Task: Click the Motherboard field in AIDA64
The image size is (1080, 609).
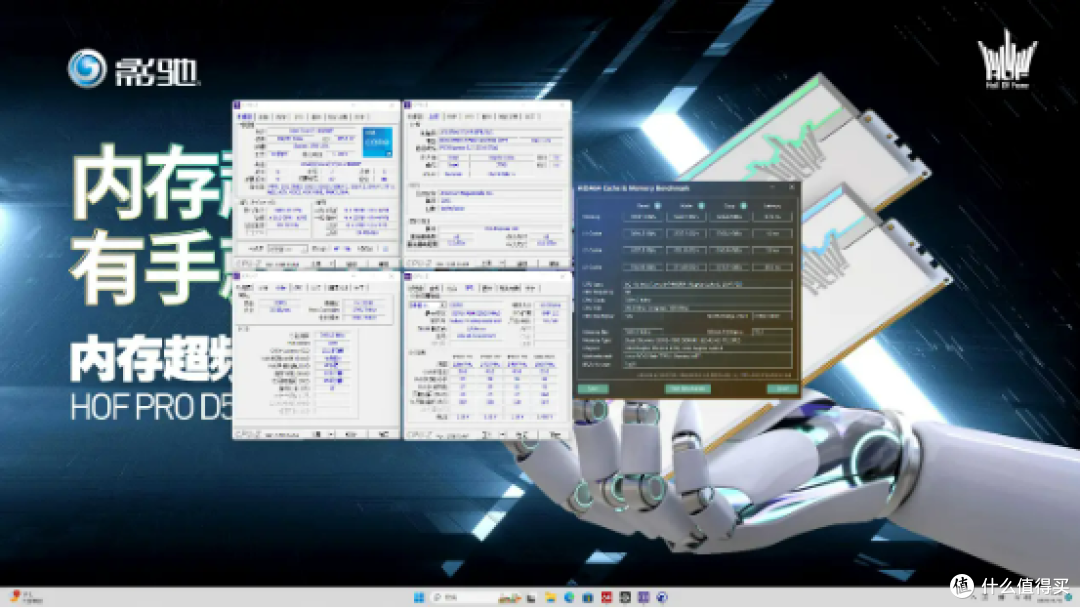Action: click(707, 356)
